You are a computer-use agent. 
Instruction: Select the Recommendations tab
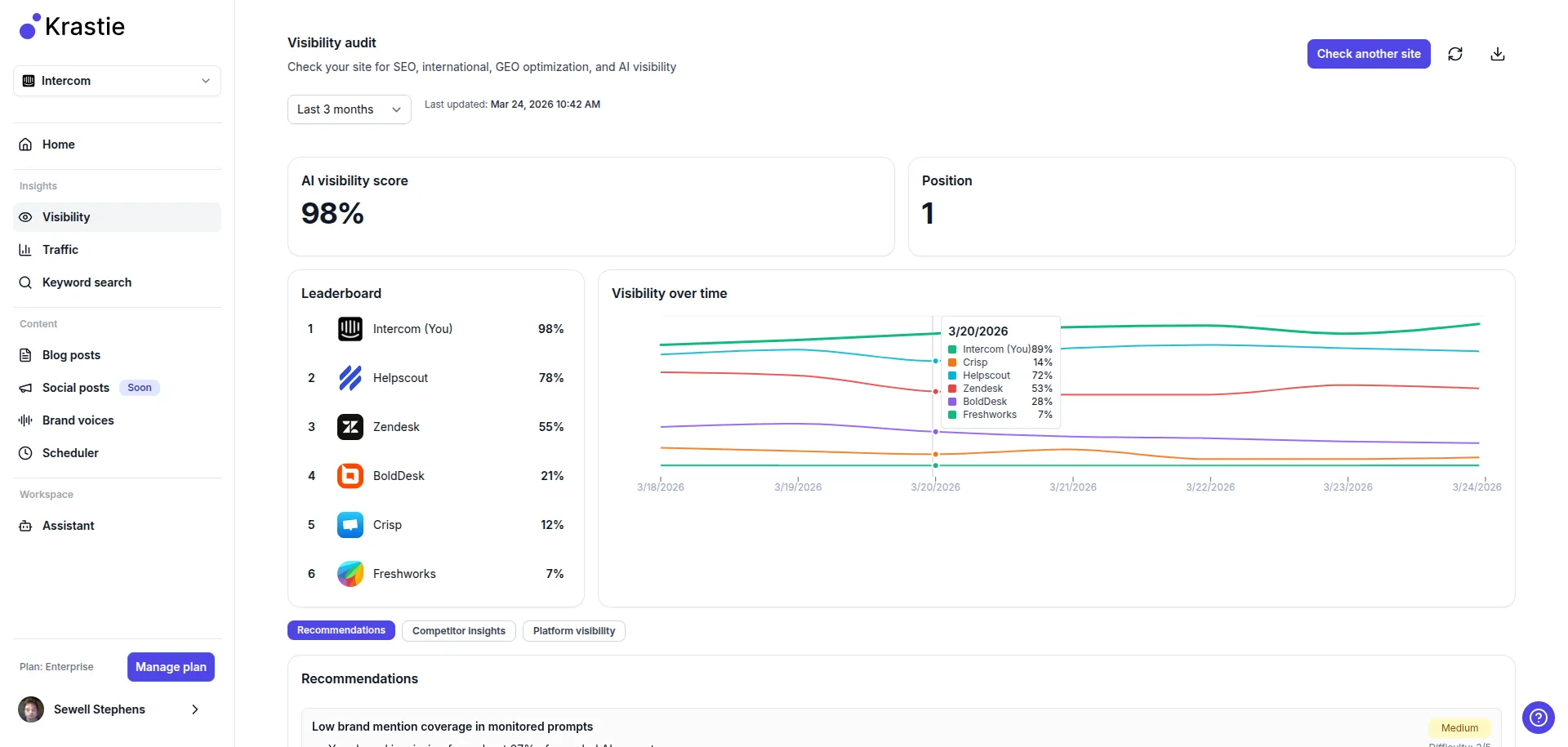[x=341, y=630]
